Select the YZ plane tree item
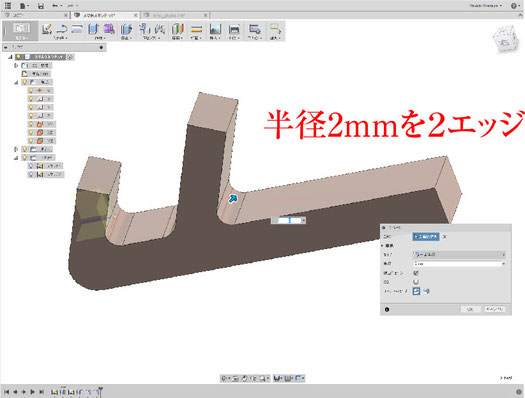This screenshot has height=398, width=525. (42, 141)
